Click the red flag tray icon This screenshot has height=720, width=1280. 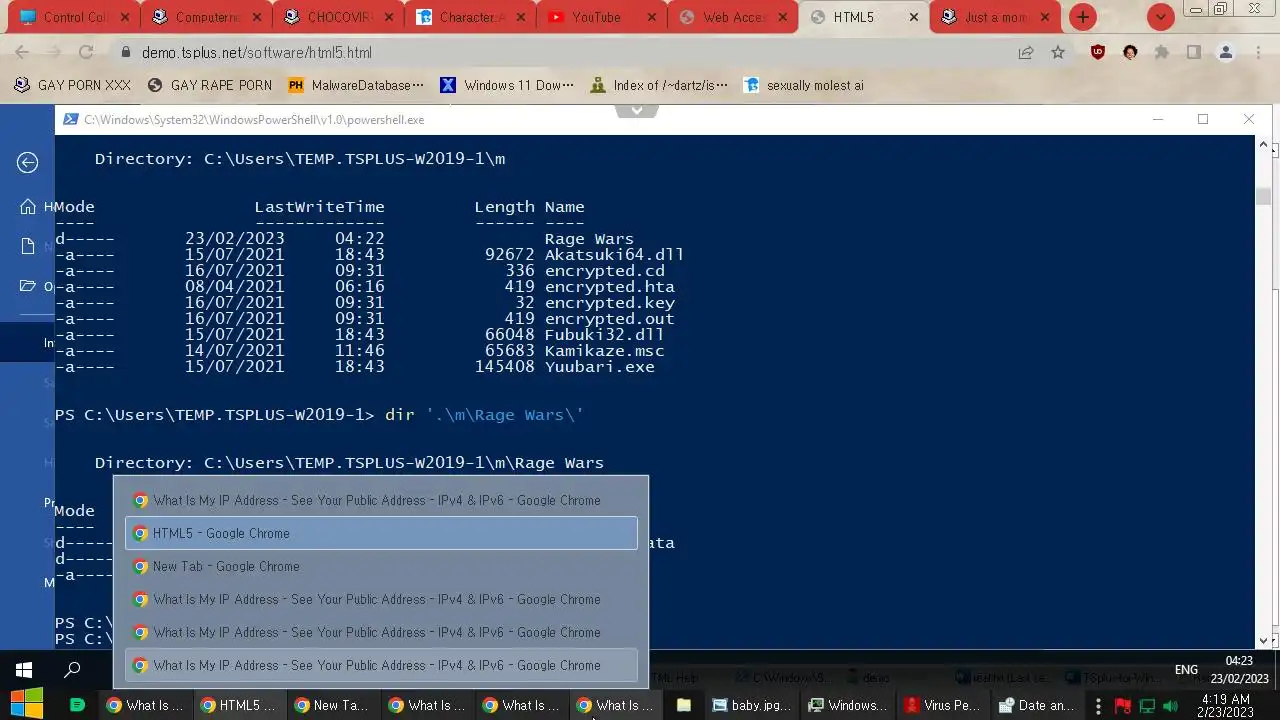(x=1122, y=706)
